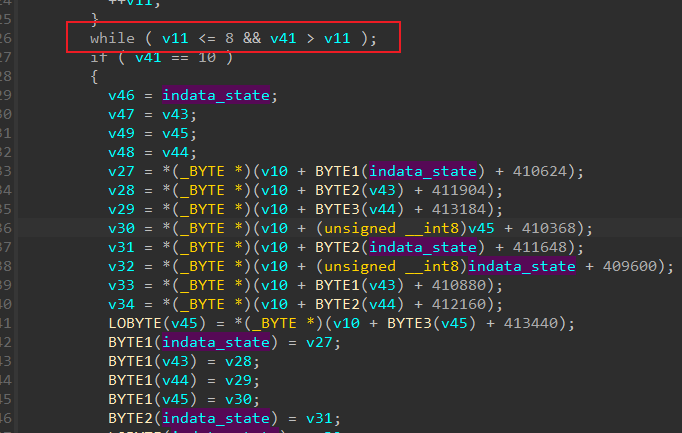
Task: Click the while loop condition line
Action: [233, 38]
